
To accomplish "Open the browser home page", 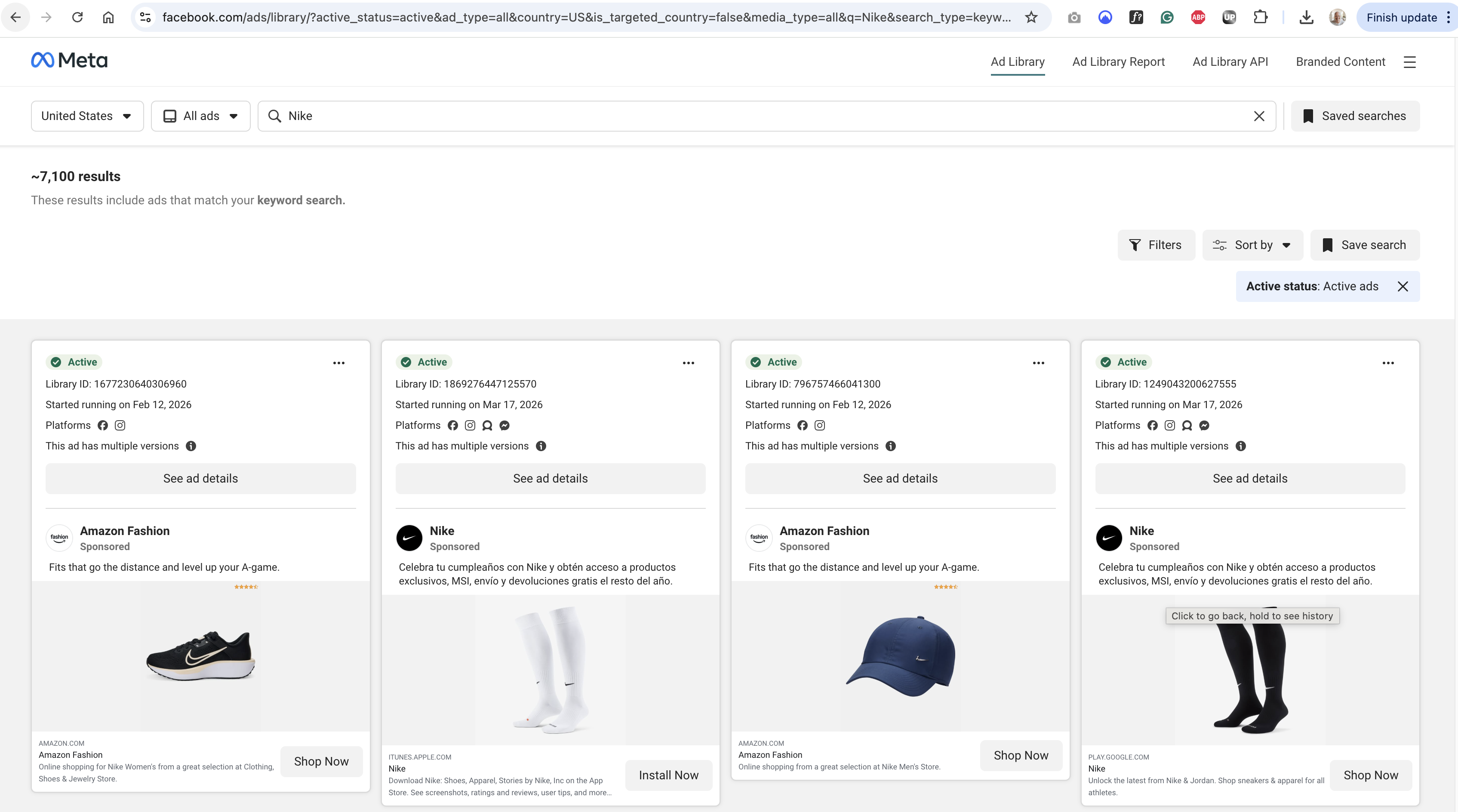I will click(x=108, y=18).
